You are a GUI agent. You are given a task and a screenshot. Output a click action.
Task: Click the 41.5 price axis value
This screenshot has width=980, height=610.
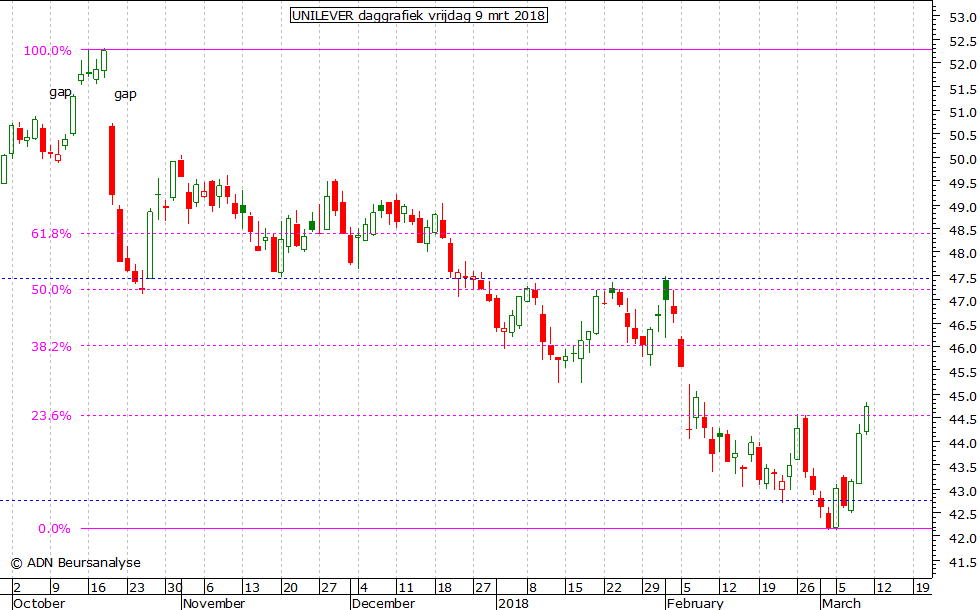point(962,562)
